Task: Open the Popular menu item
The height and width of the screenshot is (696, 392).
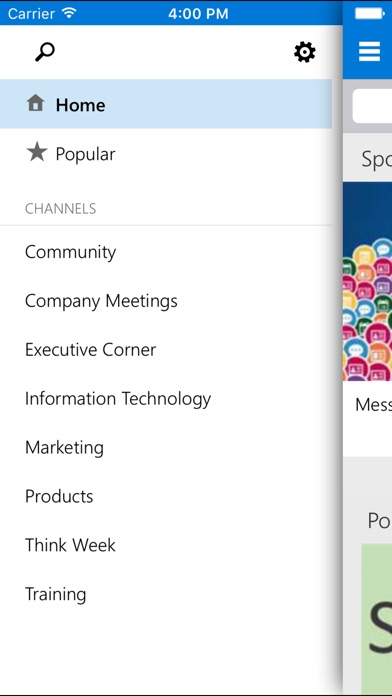Action: [x=166, y=153]
